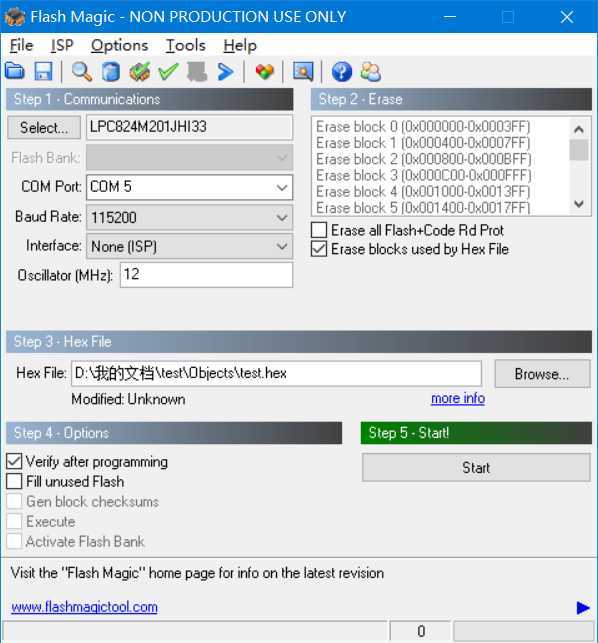
Task: Uncheck Verify after programming
Action: point(14,461)
